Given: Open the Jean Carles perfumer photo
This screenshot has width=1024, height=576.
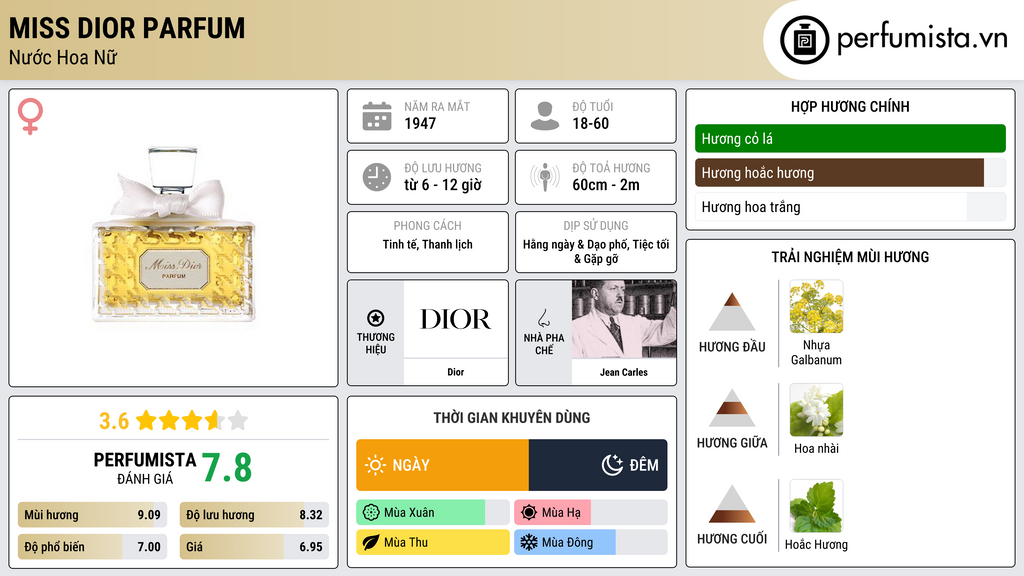Looking at the screenshot, I should click(x=624, y=319).
